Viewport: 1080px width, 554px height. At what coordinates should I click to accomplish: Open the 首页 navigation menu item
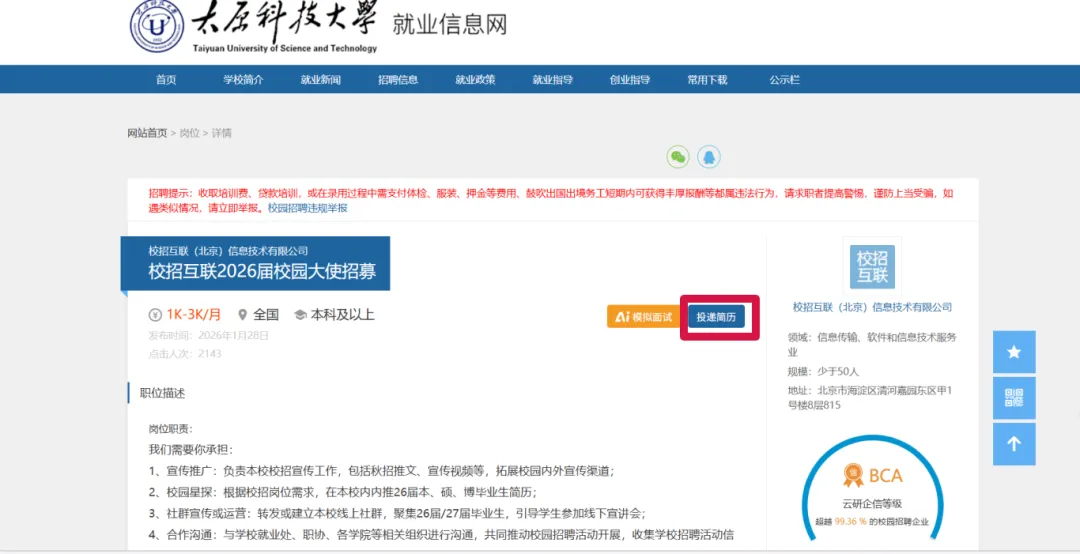[x=166, y=79]
